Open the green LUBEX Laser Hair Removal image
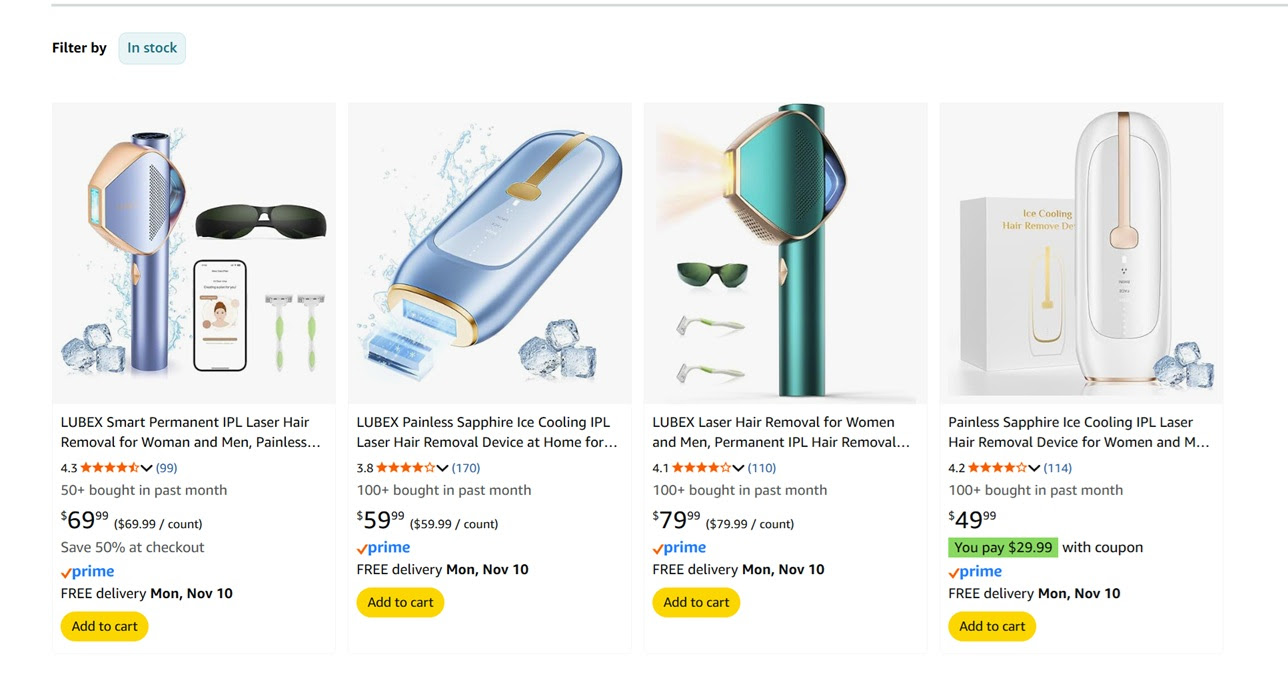Screen dimensions: 1288x696 point(785,253)
